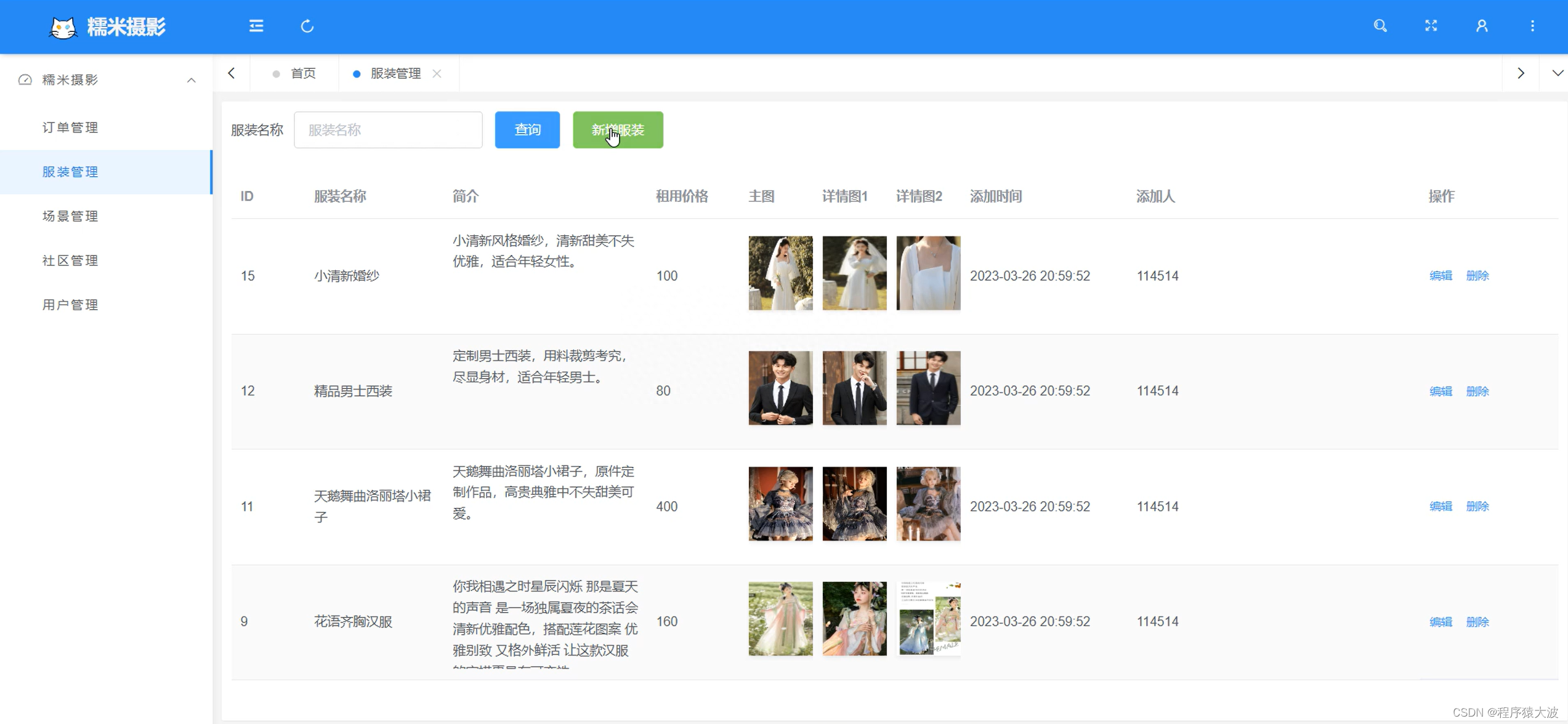This screenshot has height=724, width=1568.
Task: Focus the 服装名称 search input field
Action: click(x=388, y=129)
